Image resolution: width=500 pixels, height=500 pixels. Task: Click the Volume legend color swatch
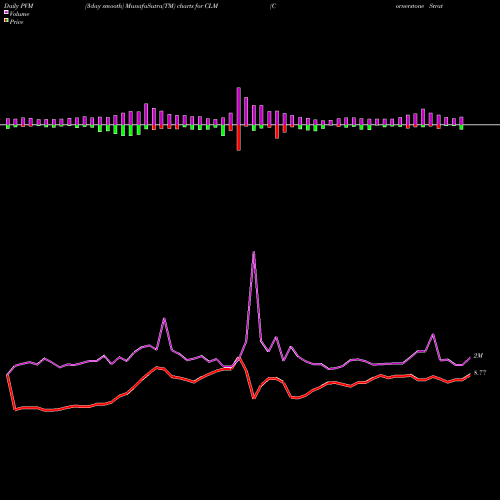pos(6,12)
